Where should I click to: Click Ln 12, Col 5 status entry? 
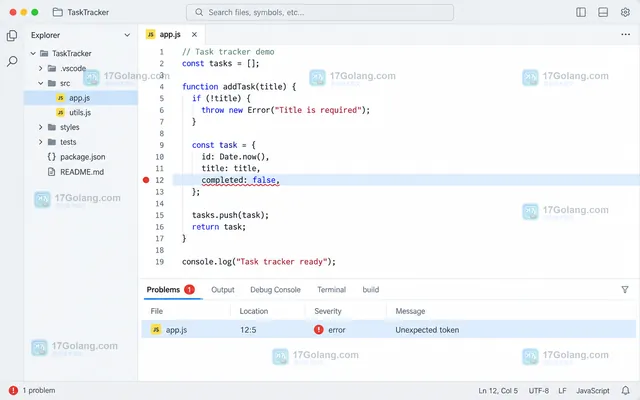tap(498, 391)
